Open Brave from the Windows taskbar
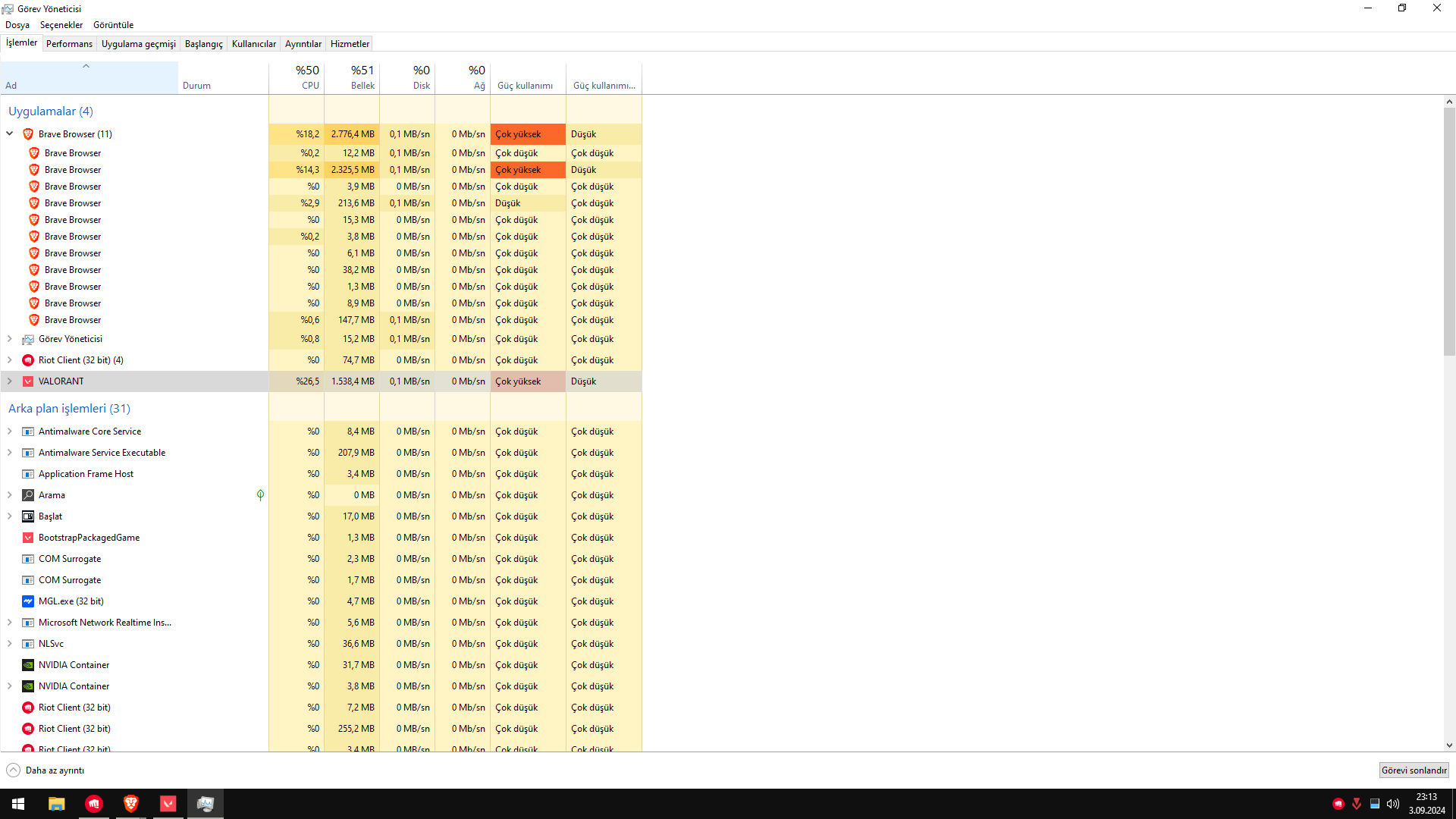Image resolution: width=1456 pixels, height=819 pixels. [131, 804]
